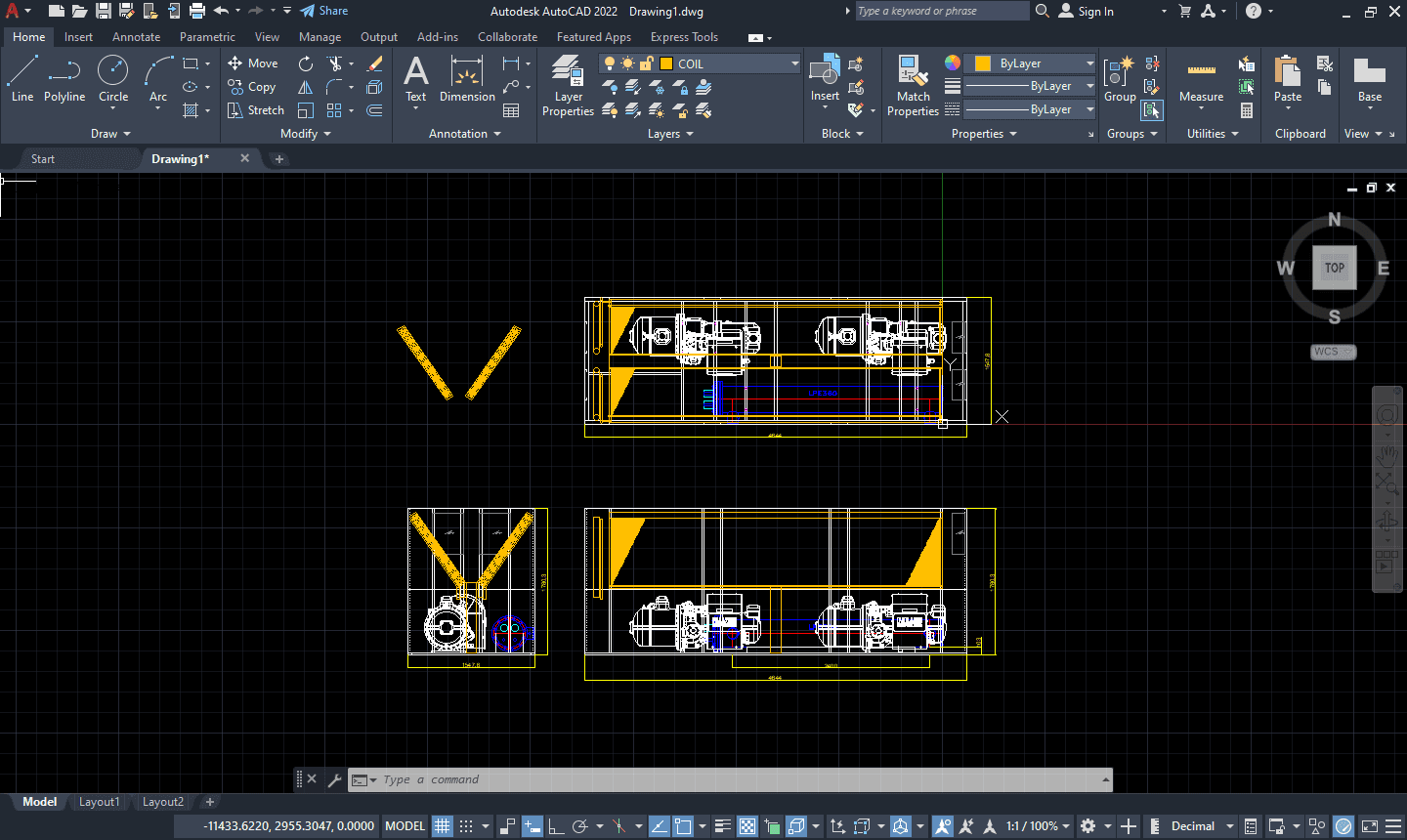Expand the Draw panel options
Viewport: 1407px width, 840px height.
[110, 134]
